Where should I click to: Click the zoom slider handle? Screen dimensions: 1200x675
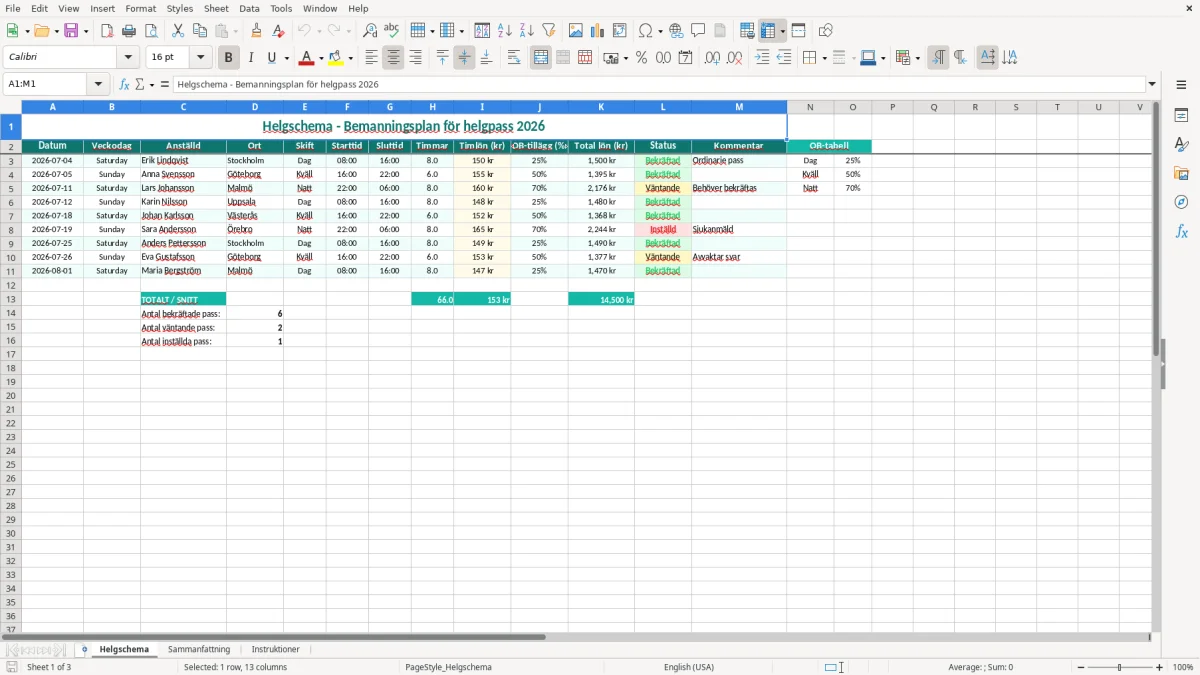pos(1120,667)
